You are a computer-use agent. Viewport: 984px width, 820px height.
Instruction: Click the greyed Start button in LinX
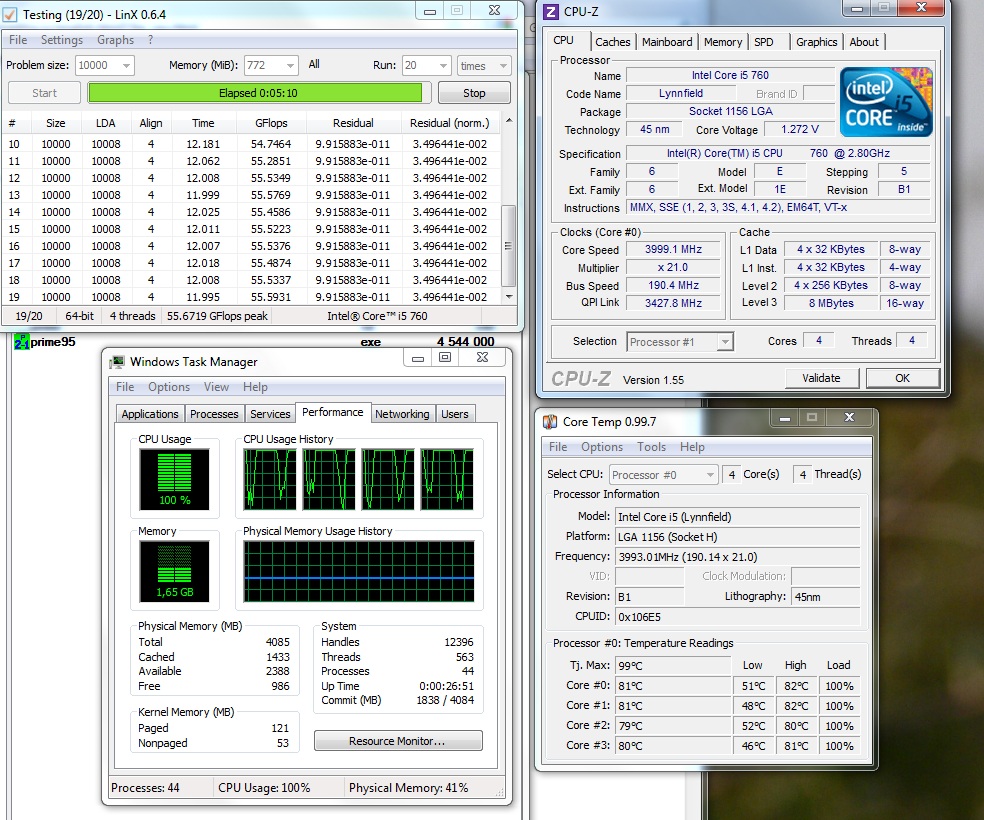44,93
